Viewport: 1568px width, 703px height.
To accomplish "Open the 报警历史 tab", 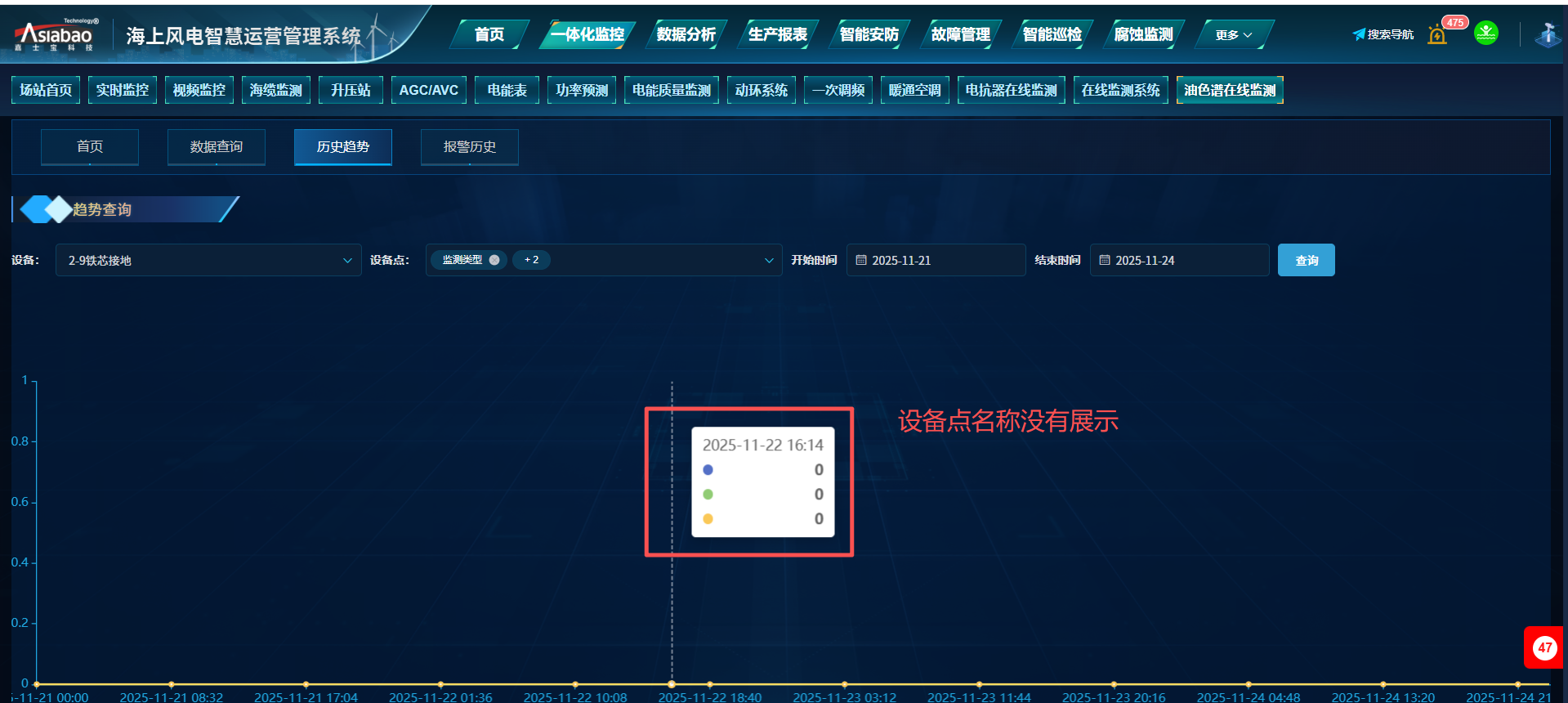I will (x=469, y=147).
